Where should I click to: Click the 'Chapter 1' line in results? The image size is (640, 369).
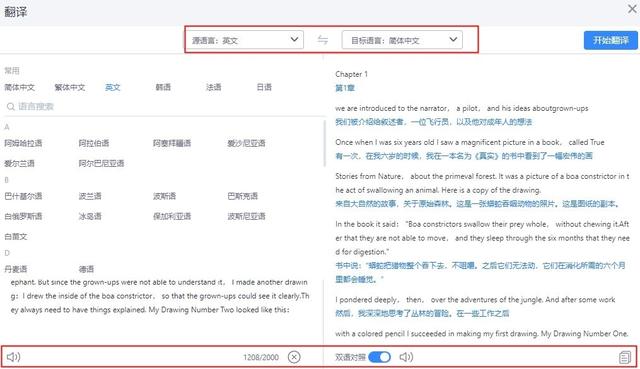click(x=351, y=74)
